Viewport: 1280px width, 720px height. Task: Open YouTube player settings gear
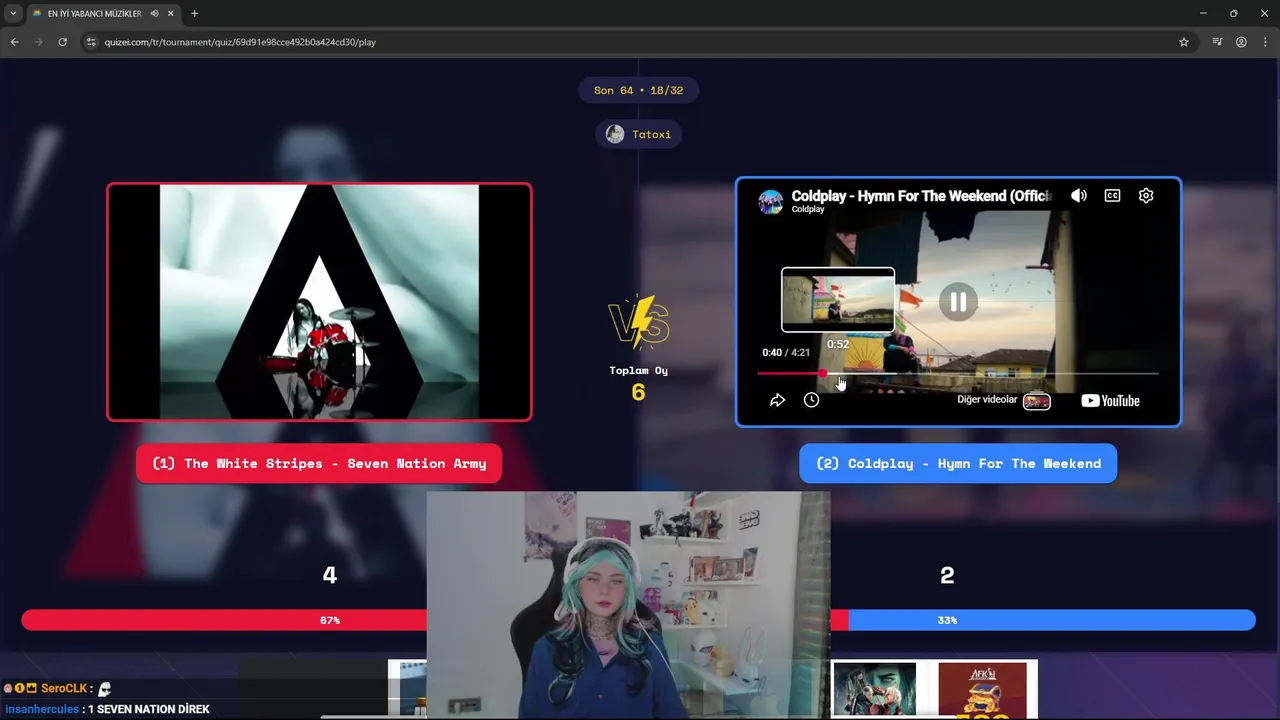(1146, 196)
